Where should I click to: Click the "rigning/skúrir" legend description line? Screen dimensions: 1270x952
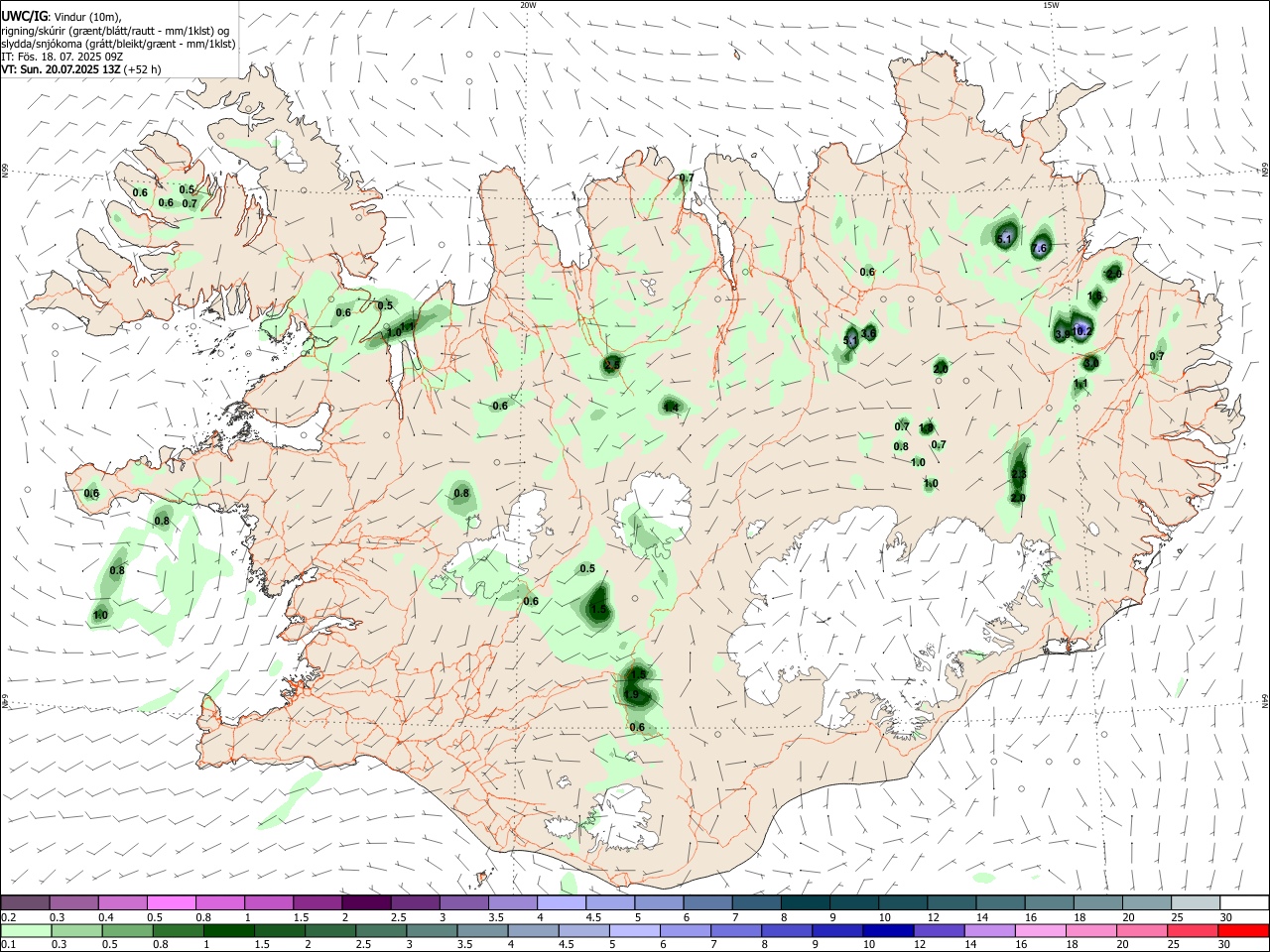(115, 31)
